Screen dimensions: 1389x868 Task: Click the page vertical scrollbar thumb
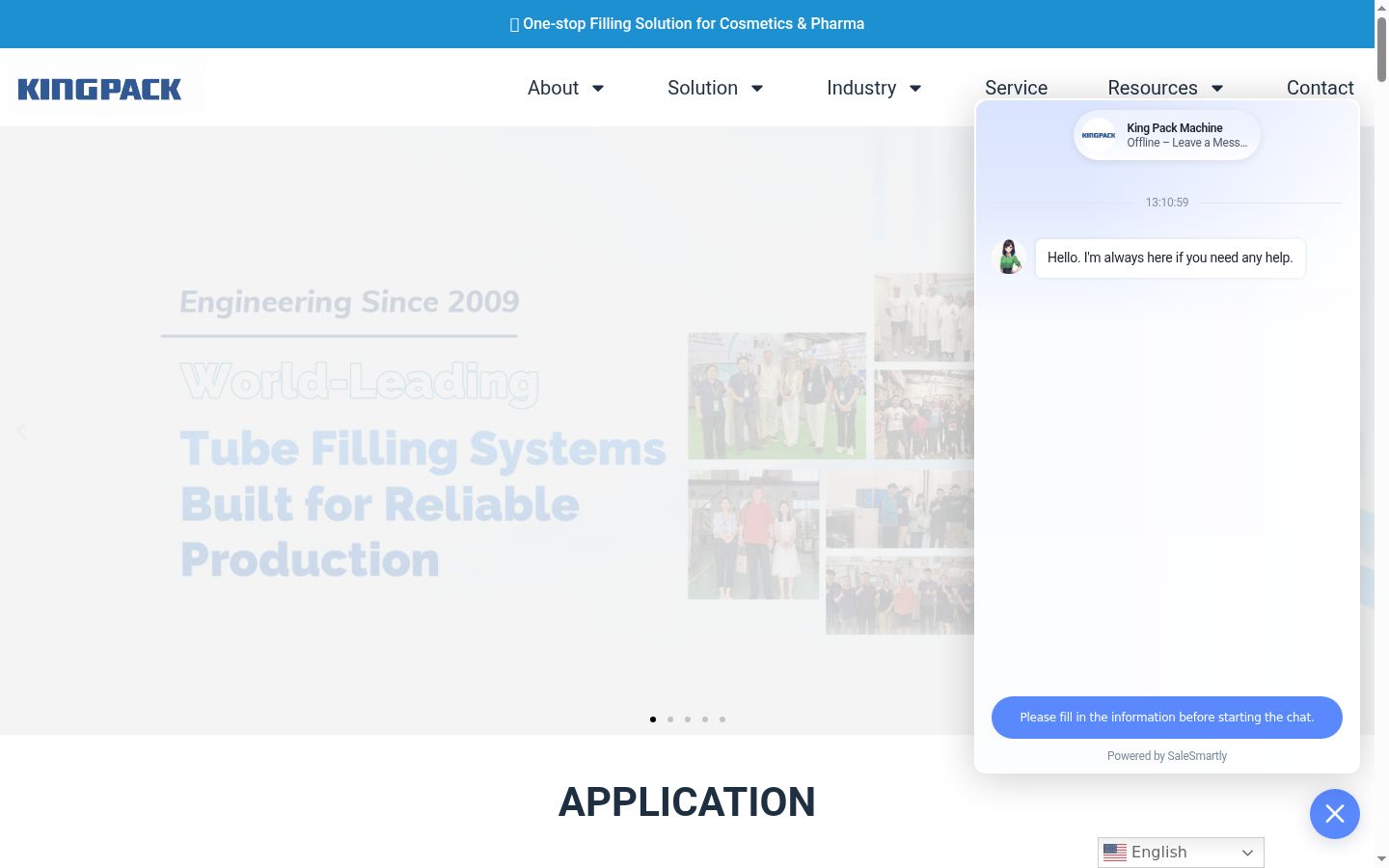point(1381,48)
